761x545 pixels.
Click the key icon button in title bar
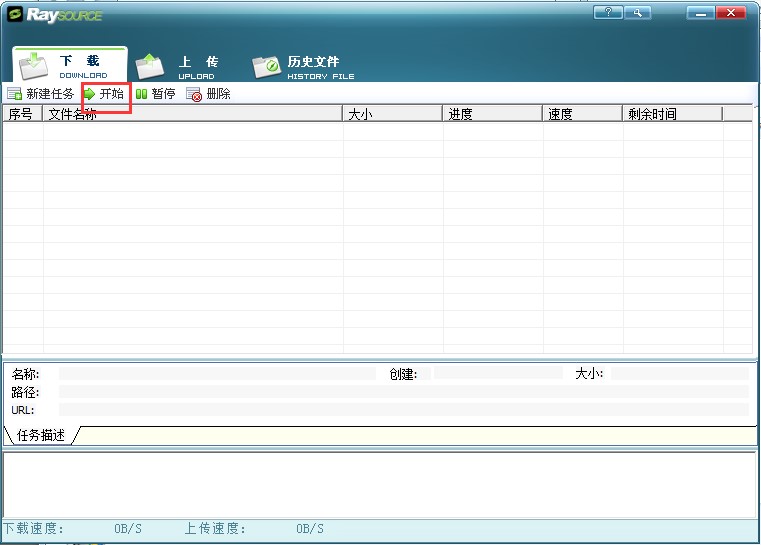[636, 13]
